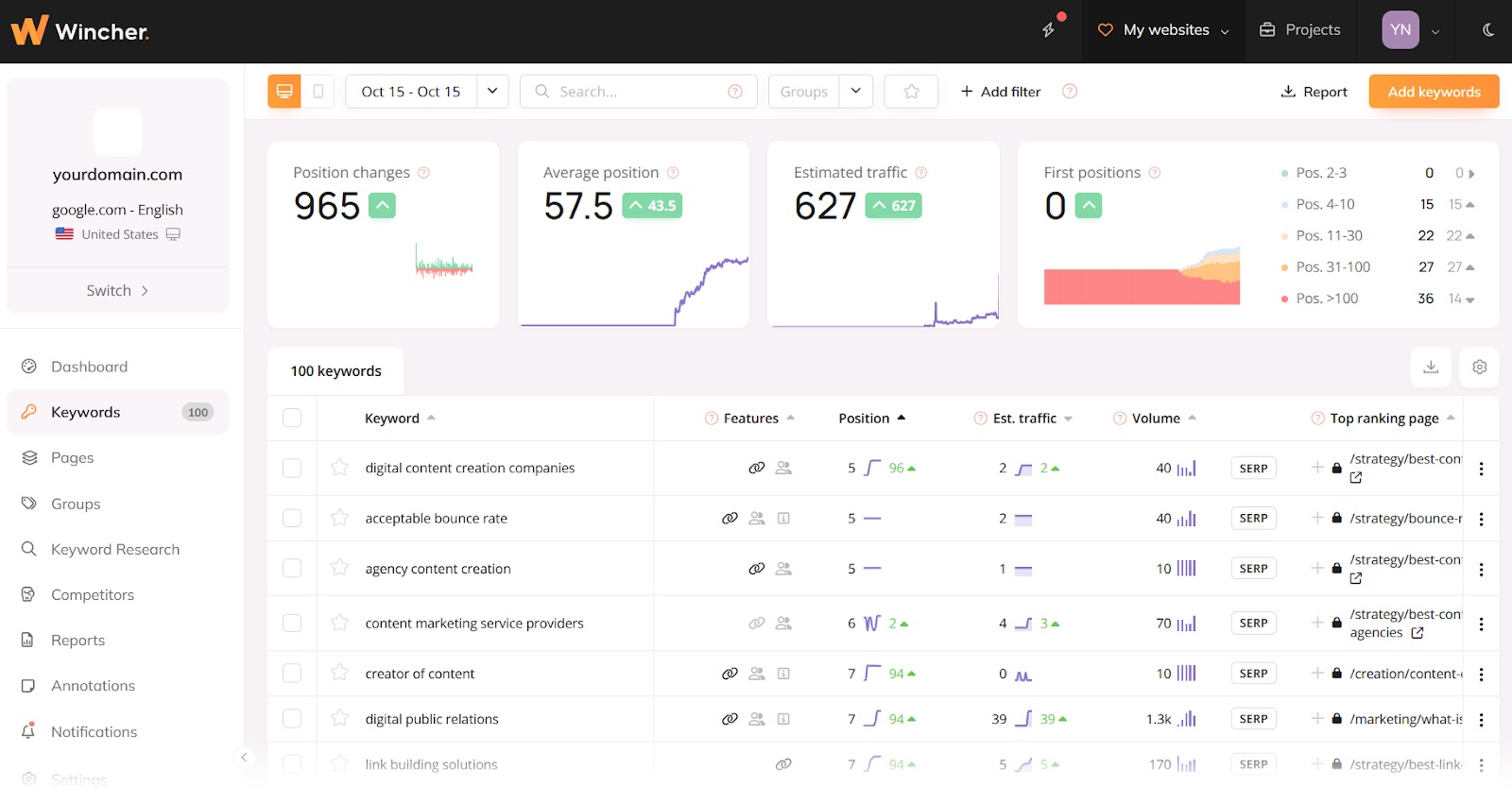Image resolution: width=1512 pixels, height=804 pixels.
Task: Expand the My websites menu
Action: coord(1163,30)
